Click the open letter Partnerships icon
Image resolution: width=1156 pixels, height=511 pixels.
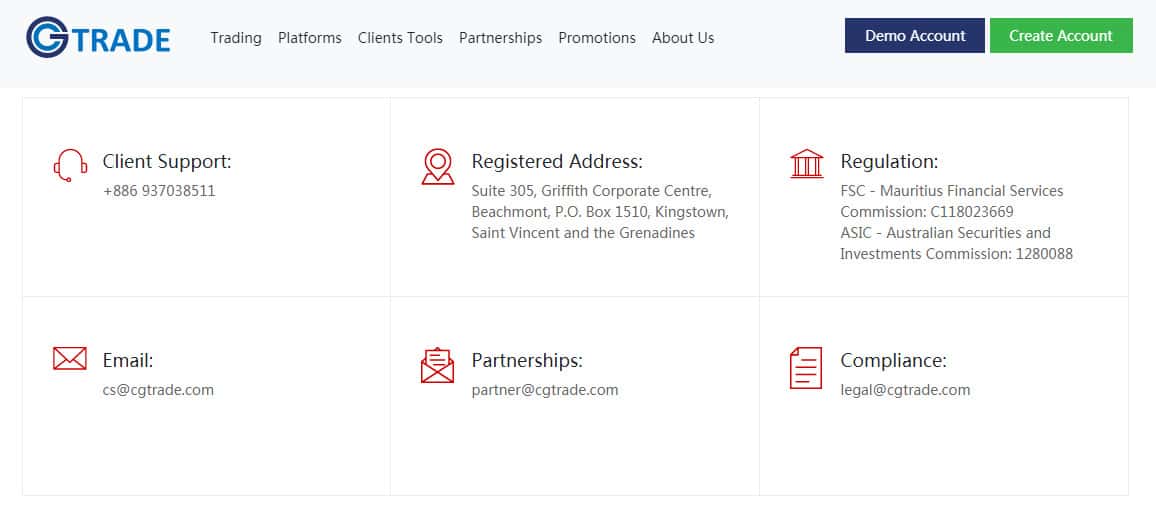(x=437, y=365)
